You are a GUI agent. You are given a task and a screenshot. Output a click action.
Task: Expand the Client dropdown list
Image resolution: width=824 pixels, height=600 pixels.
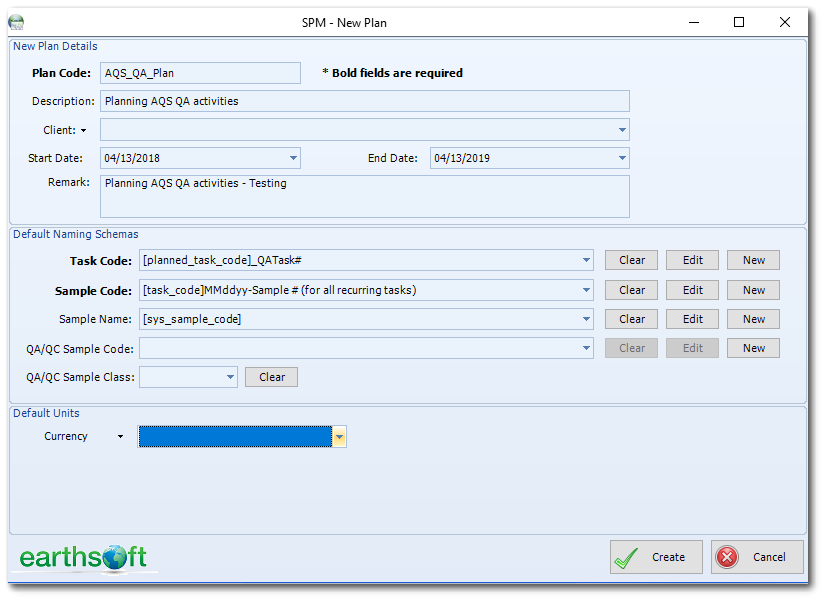click(x=622, y=130)
